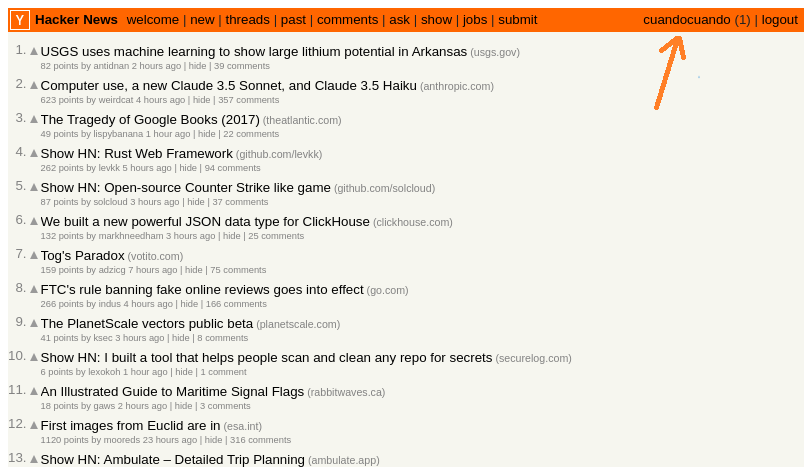Upvote Show HN: Rust Web Framework
The height and width of the screenshot is (467, 804).
(x=34, y=153)
